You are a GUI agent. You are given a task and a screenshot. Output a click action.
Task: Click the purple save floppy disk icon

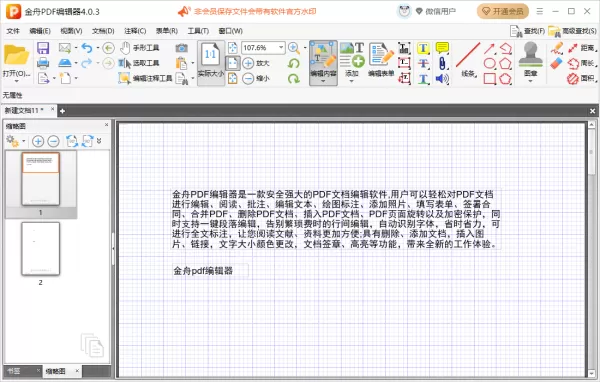pyautogui.click(x=43, y=48)
